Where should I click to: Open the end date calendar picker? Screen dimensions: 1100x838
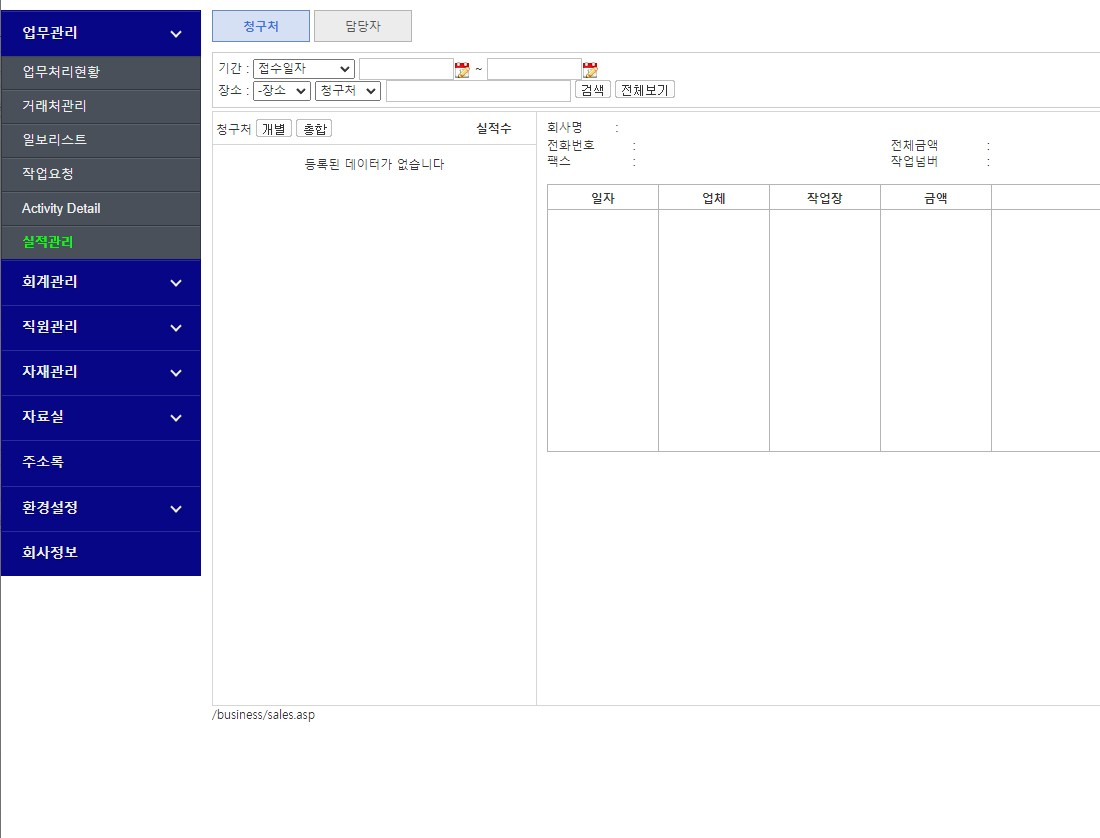click(x=590, y=69)
